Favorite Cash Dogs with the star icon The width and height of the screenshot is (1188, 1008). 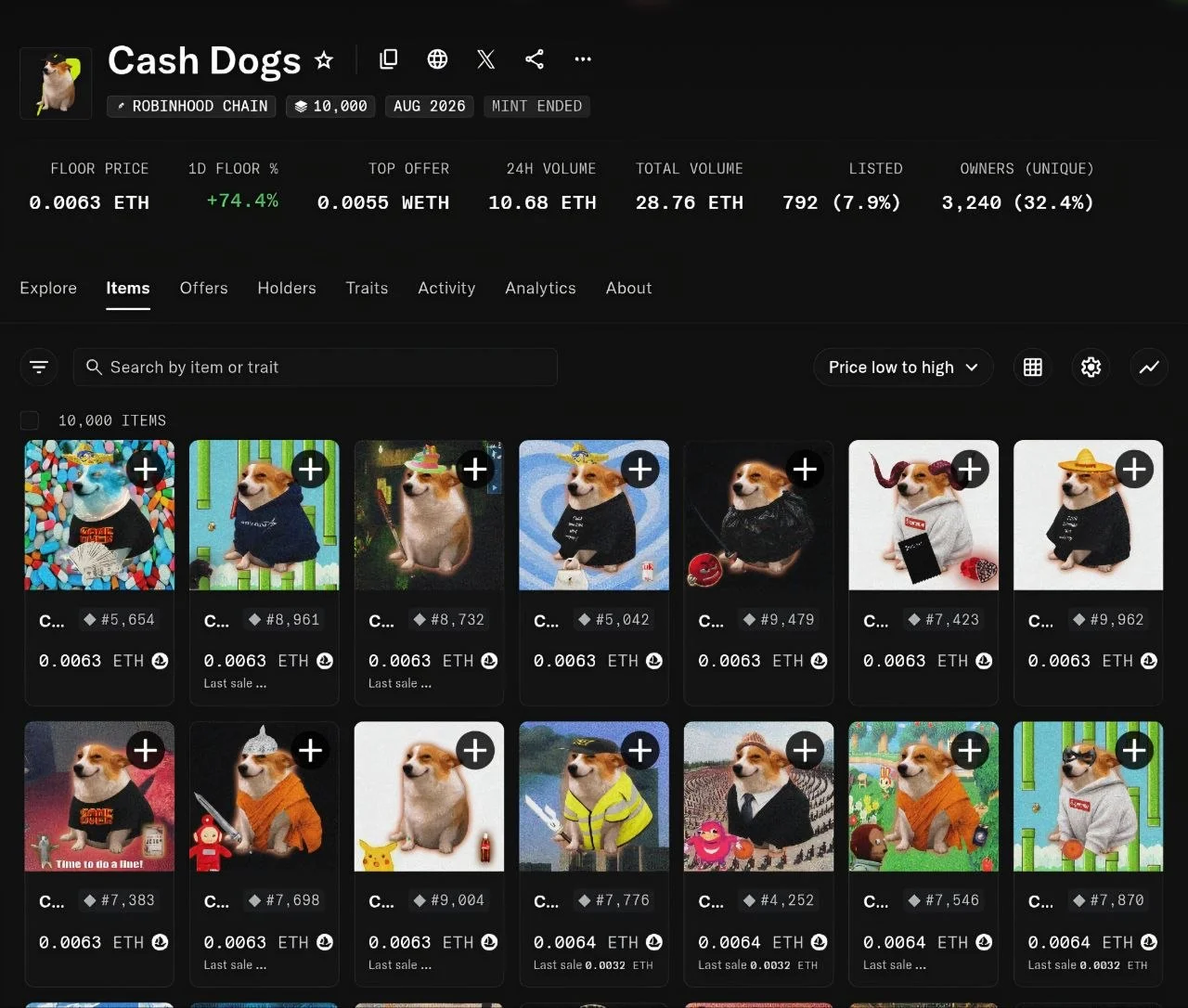[324, 60]
